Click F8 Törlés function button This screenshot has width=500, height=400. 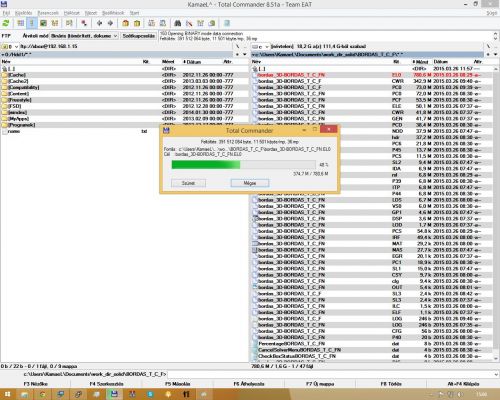tap(392, 384)
